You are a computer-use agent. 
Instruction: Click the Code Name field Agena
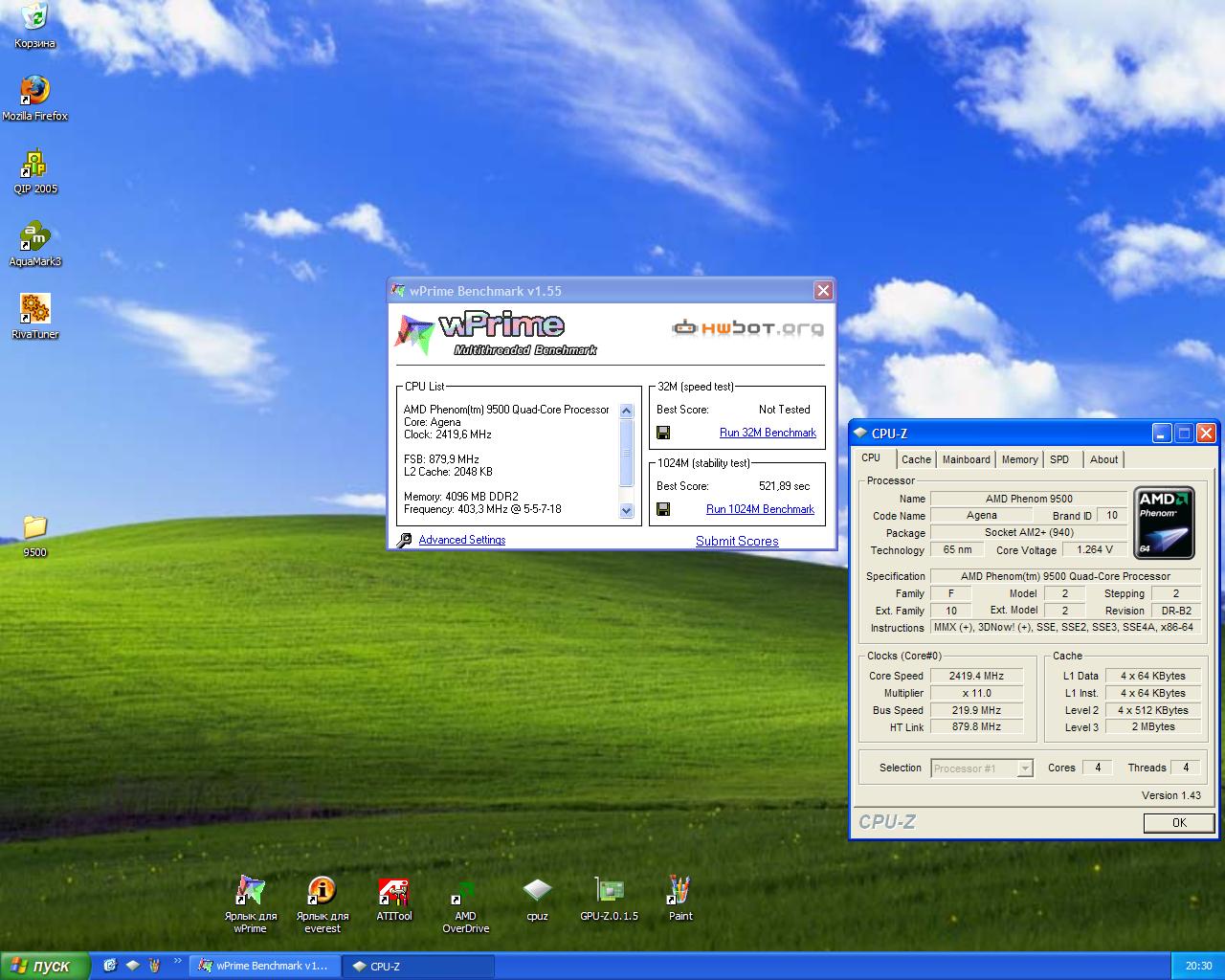981,515
